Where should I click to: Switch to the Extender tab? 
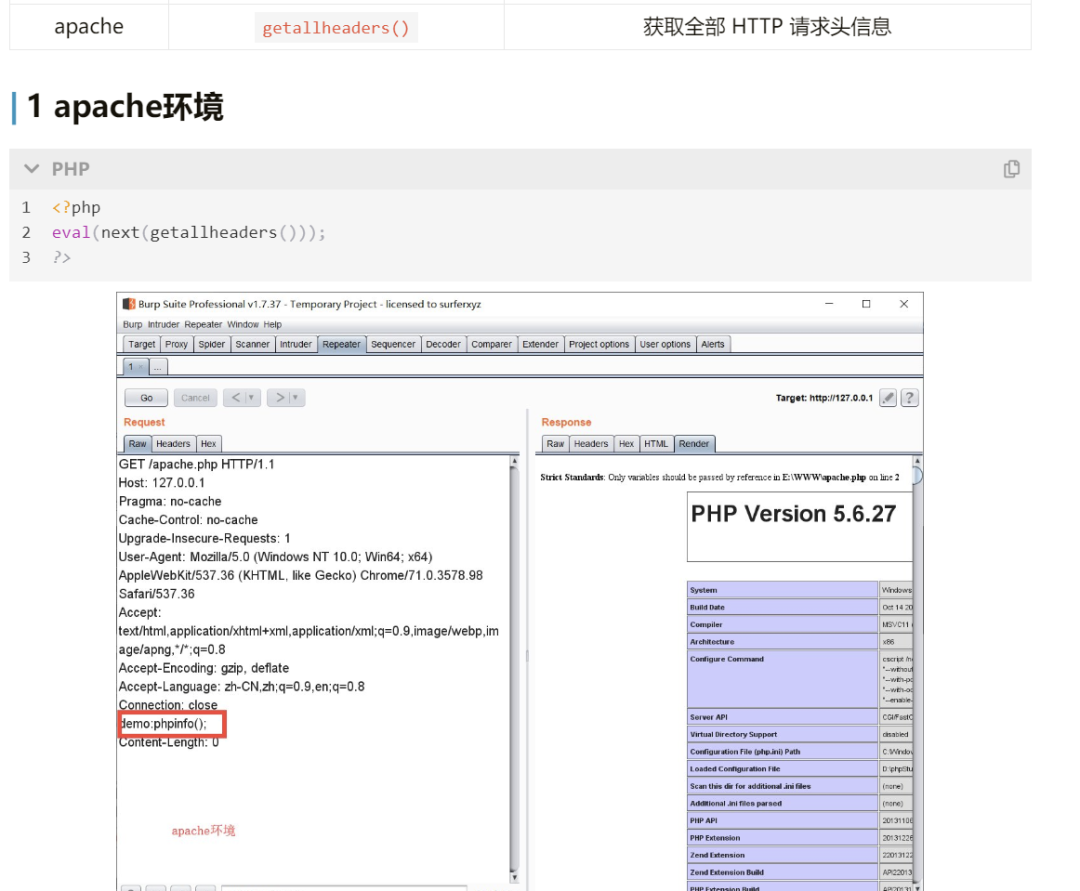click(x=540, y=344)
